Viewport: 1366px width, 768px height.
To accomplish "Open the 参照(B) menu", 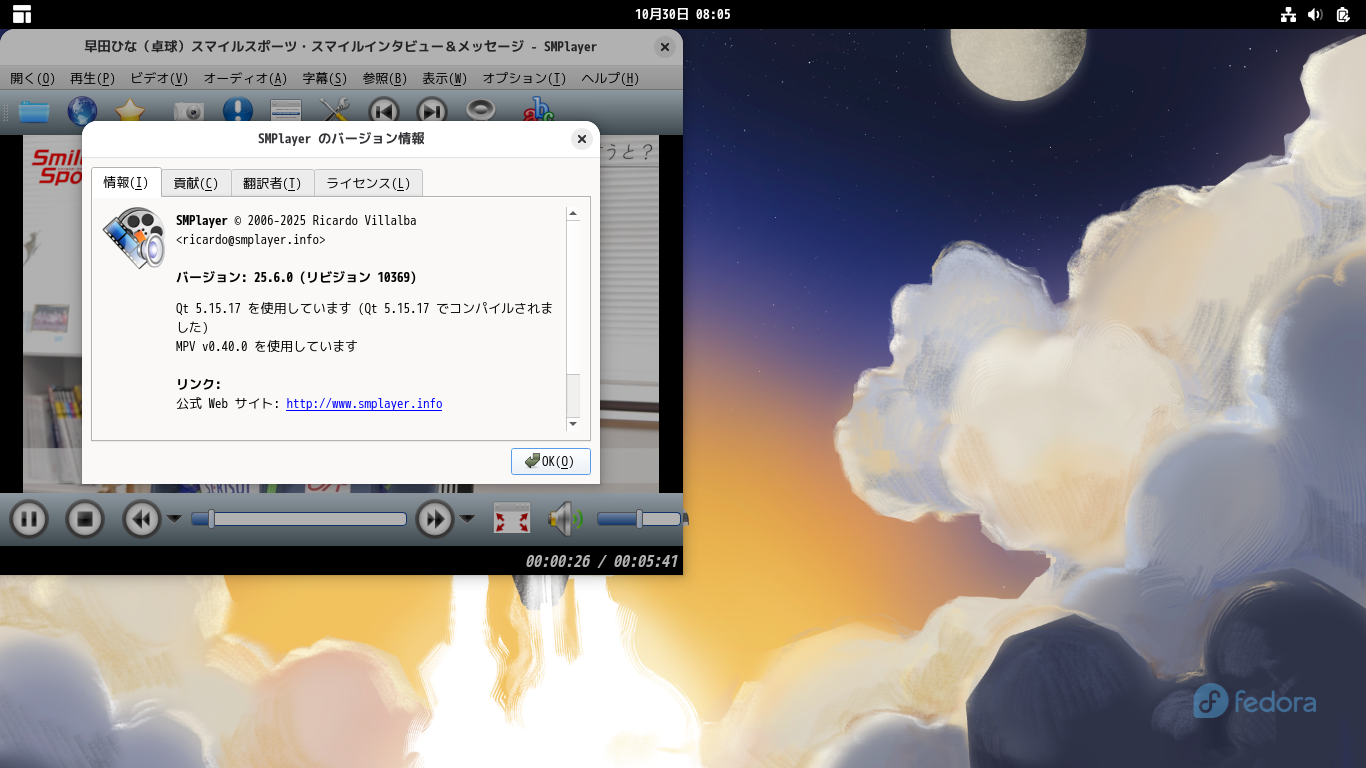I will click(x=385, y=78).
